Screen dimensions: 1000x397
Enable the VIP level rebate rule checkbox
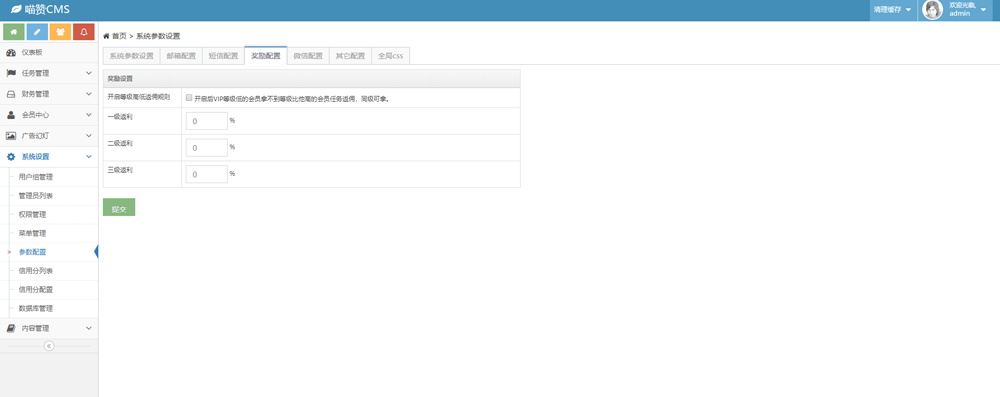189,98
